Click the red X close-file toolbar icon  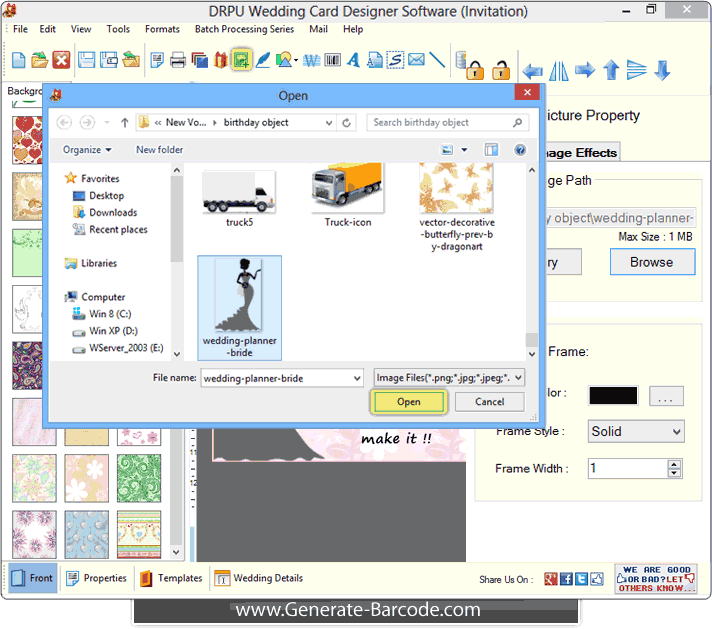[61, 60]
